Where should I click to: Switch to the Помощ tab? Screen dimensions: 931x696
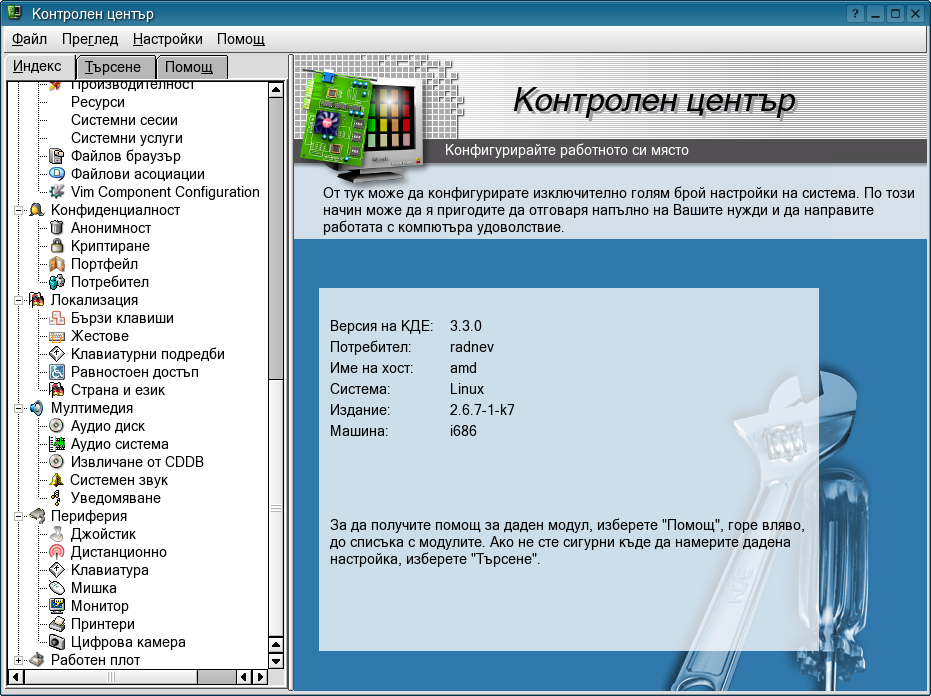pyautogui.click(x=189, y=68)
